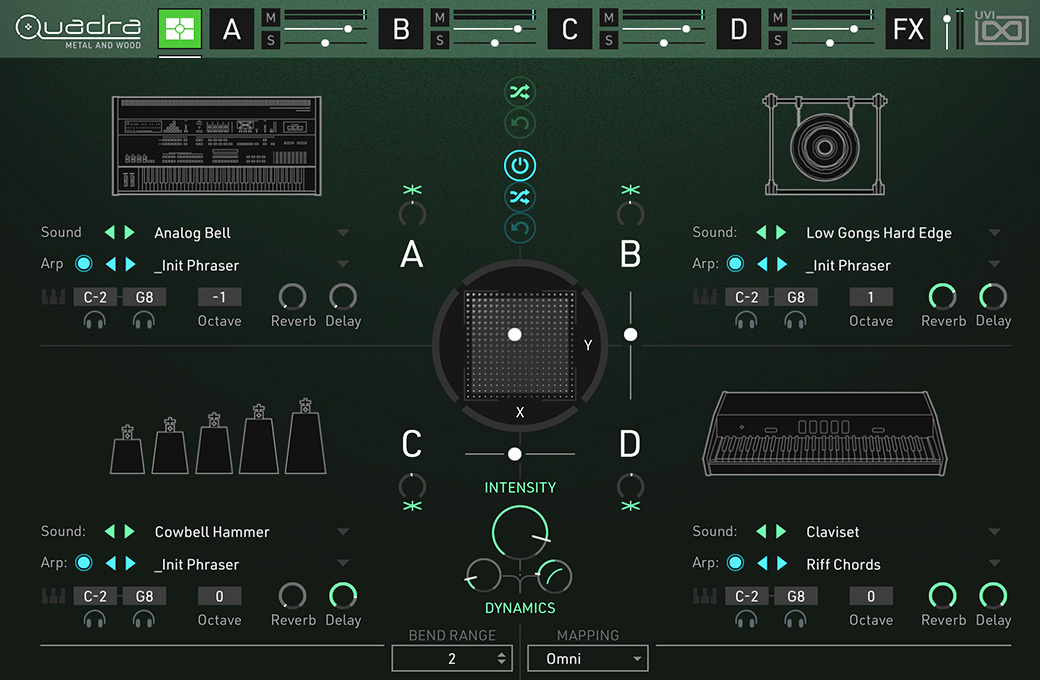
Task: Toggle the Arp switch for Analog Bell layer
Action: click(x=84, y=265)
